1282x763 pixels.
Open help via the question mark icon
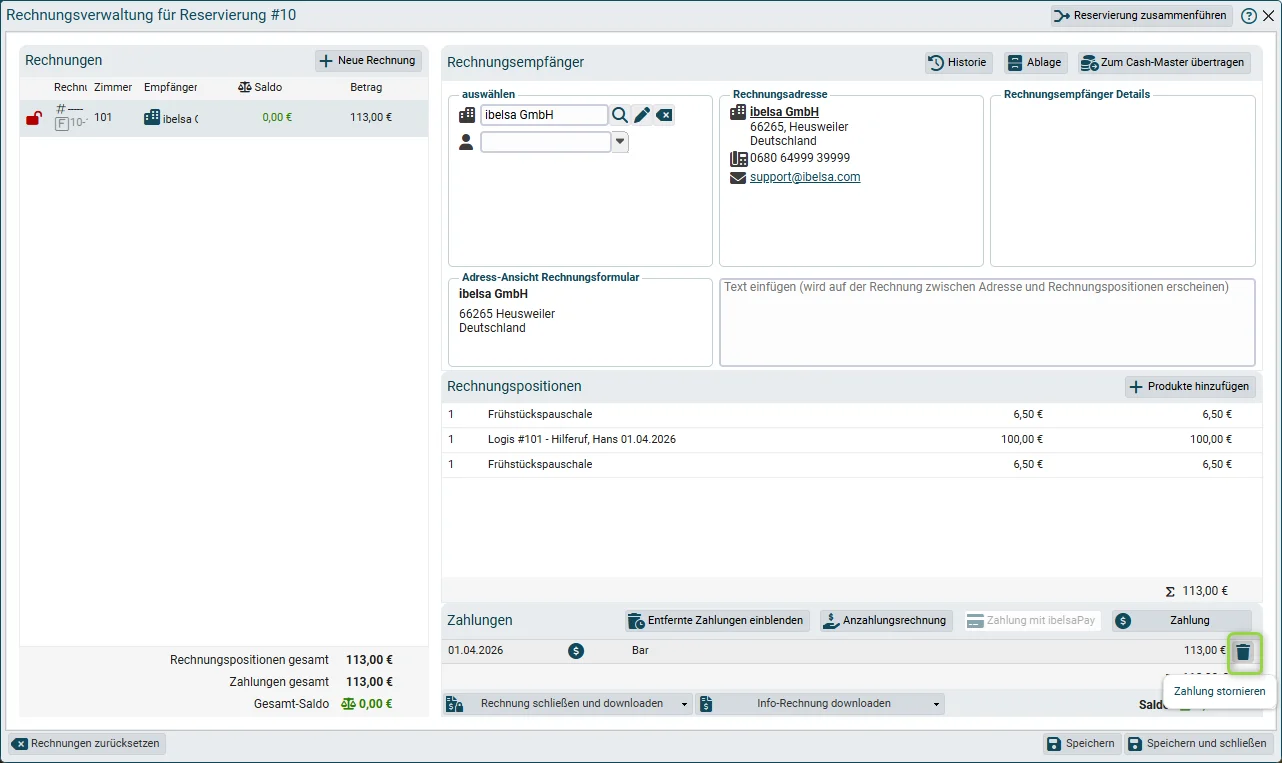coord(1249,16)
